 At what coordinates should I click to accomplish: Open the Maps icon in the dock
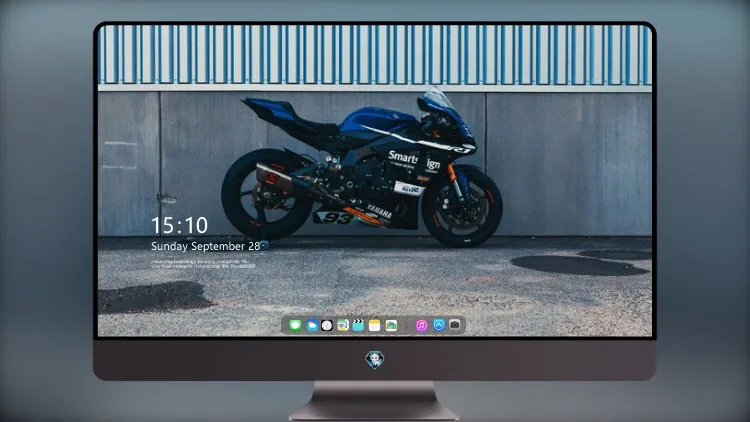[x=342, y=325]
